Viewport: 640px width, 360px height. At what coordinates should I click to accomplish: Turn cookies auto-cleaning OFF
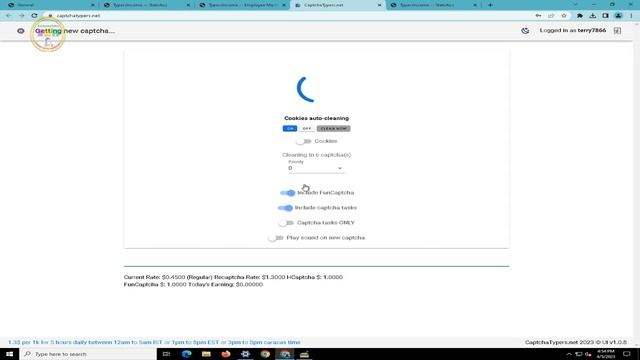(307, 129)
